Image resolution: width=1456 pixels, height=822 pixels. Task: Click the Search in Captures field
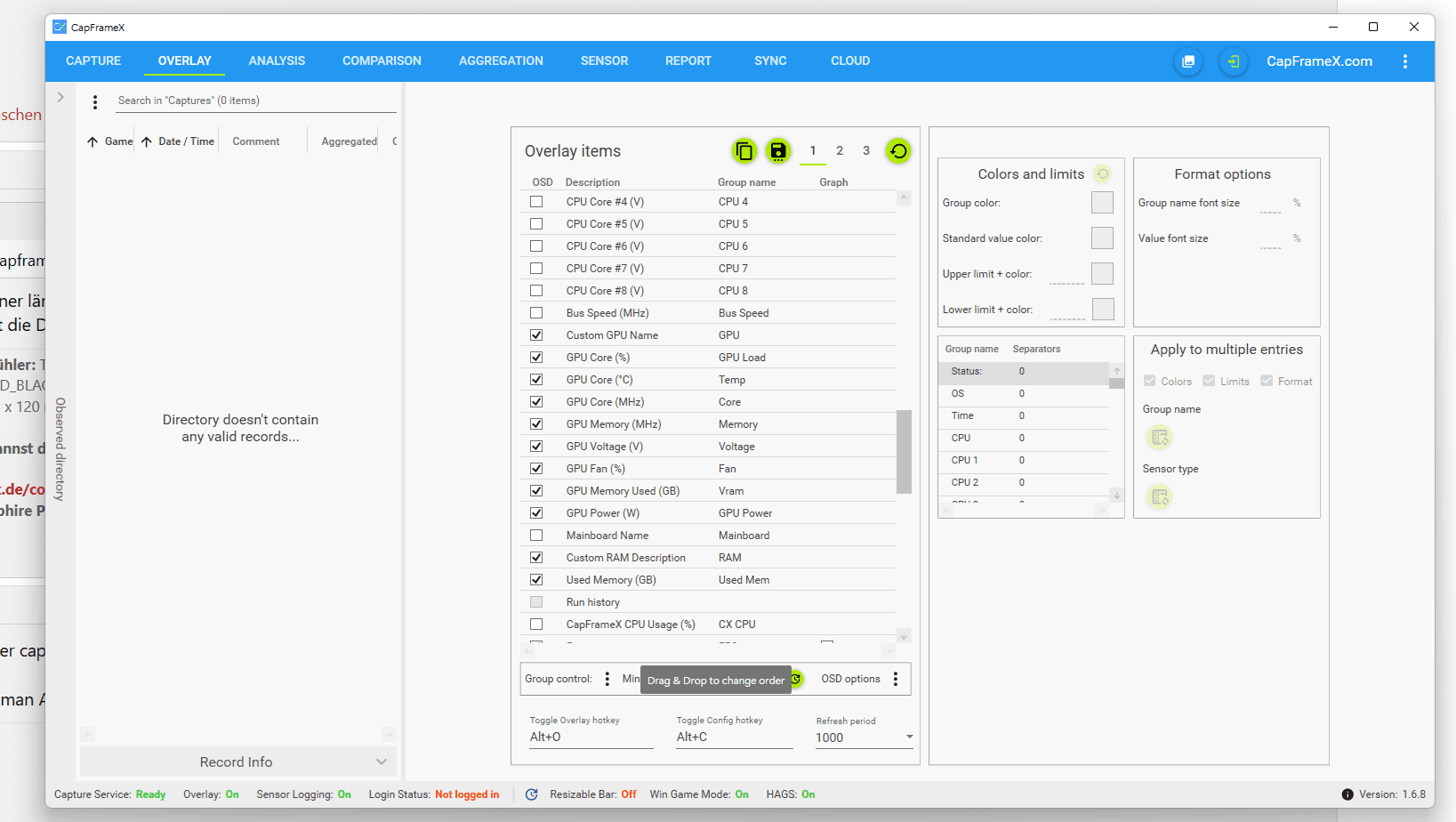257,101
